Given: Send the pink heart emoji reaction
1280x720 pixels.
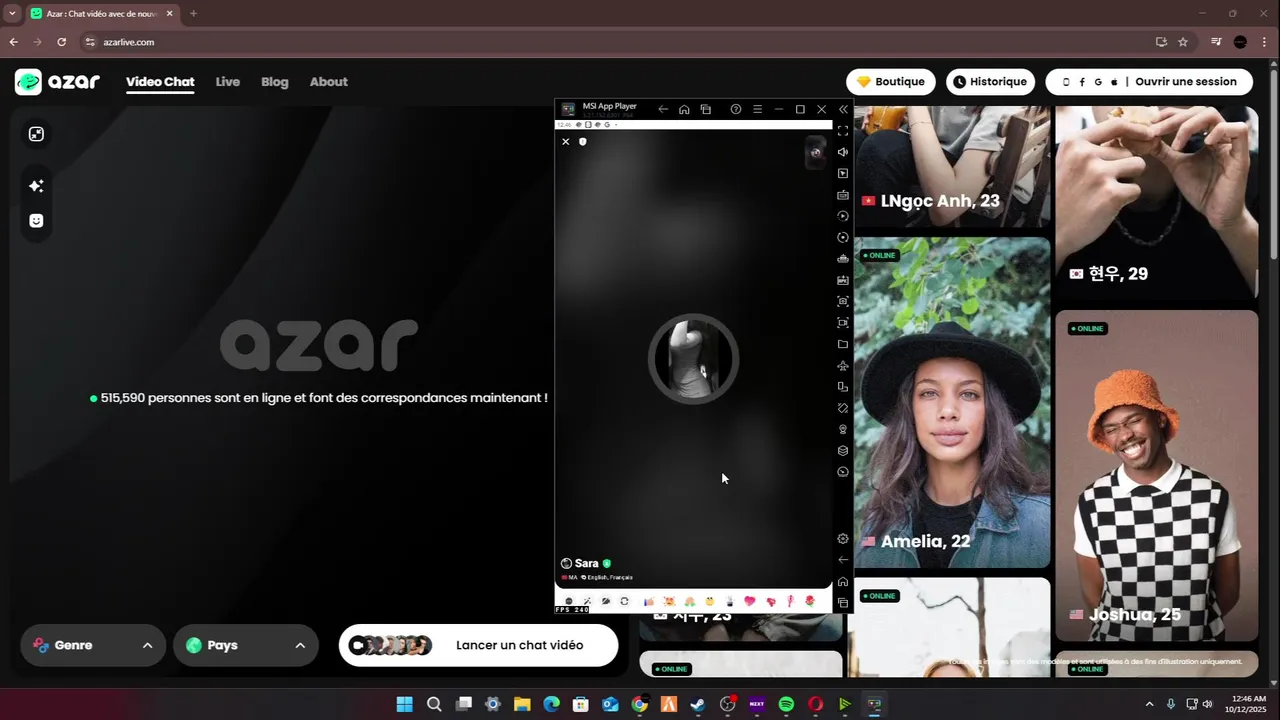Looking at the screenshot, I should (750, 601).
